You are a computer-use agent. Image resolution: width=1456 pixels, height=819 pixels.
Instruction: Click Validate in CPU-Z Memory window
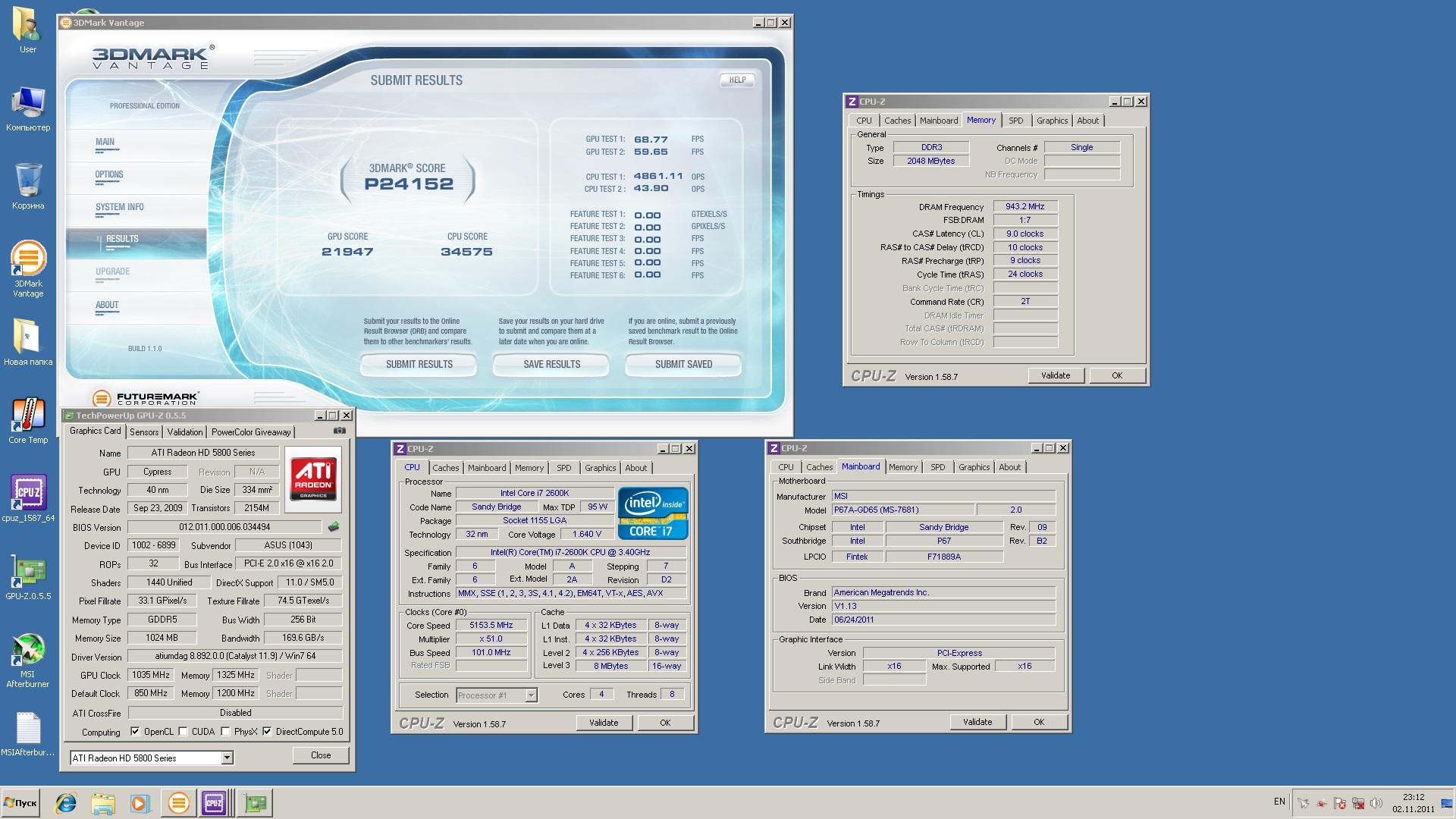[1055, 375]
